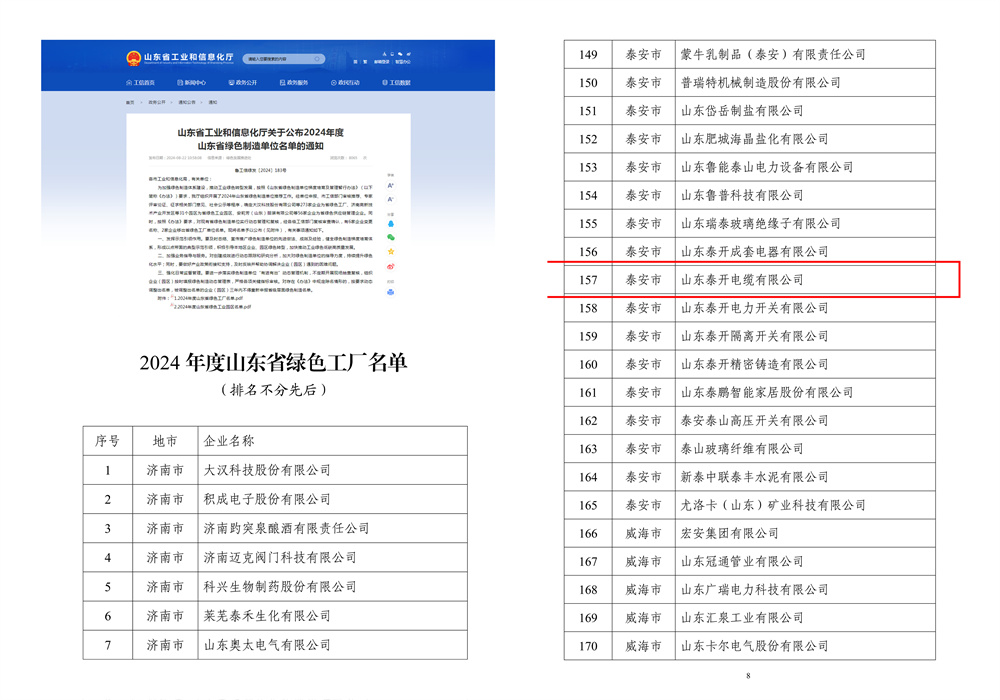This screenshot has height=700, width=1000.
Task: Click inside the site search input box
Action: (282, 58)
